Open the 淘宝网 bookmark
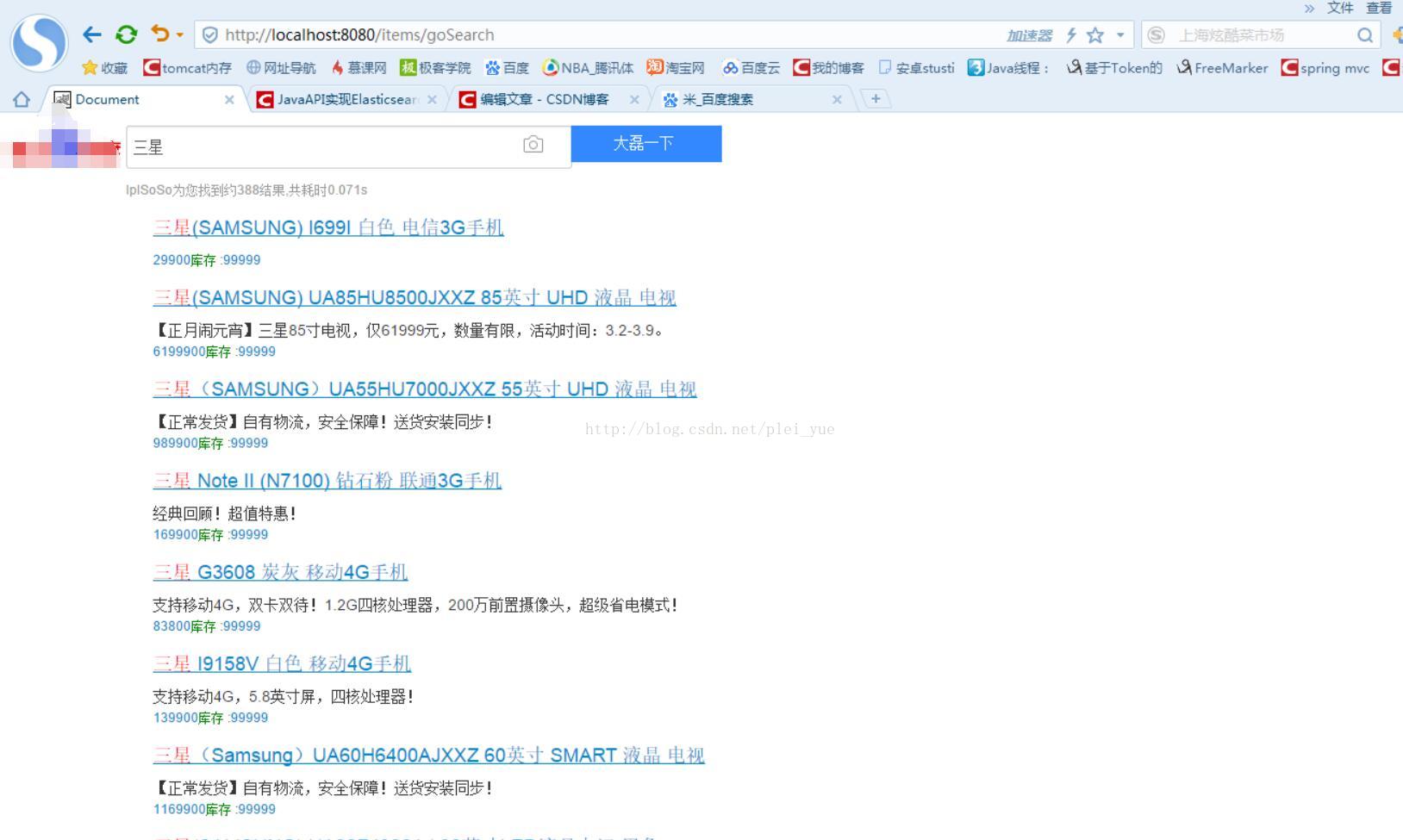1403x840 pixels. [676, 68]
